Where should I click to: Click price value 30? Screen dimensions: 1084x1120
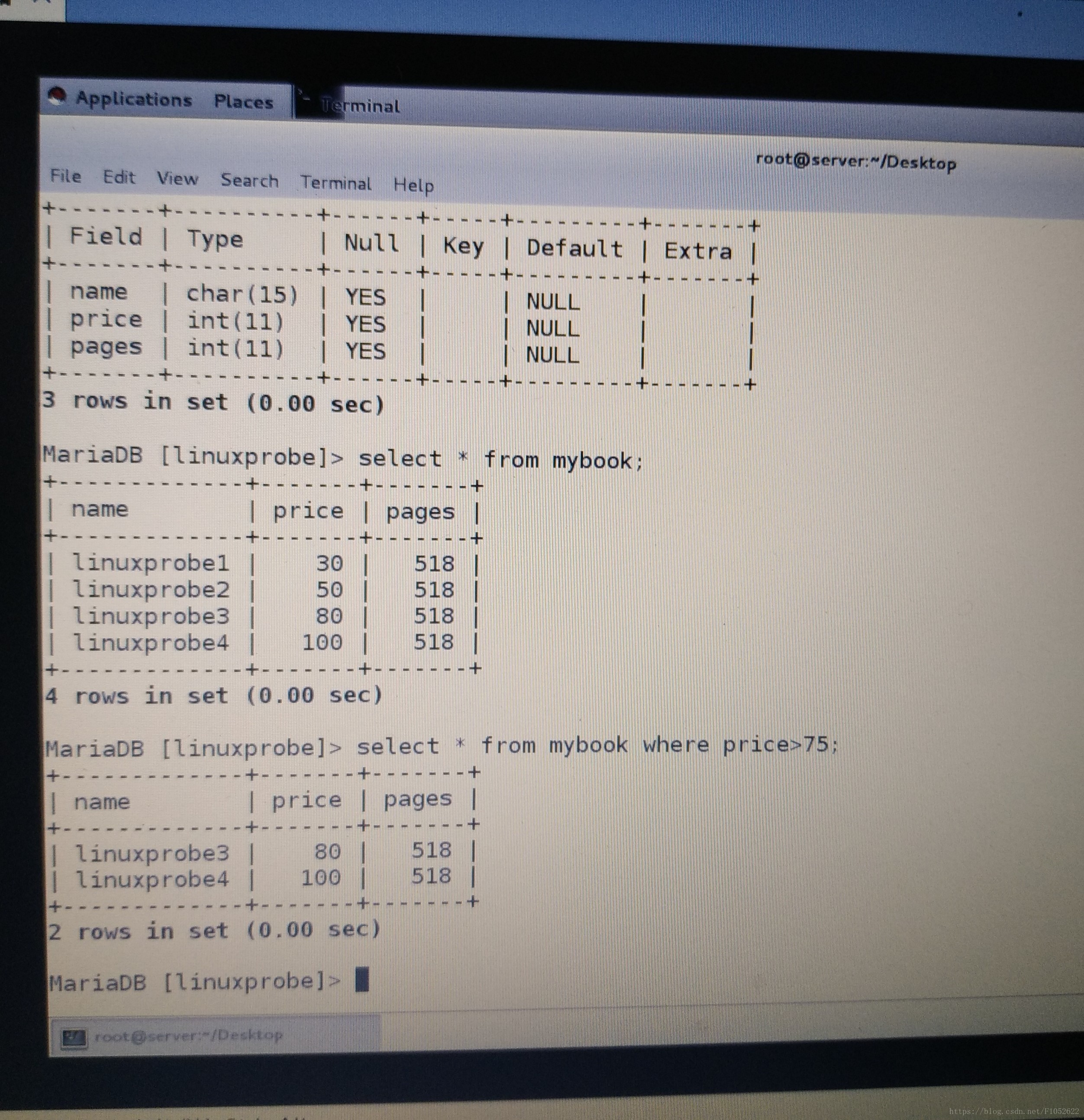coord(330,563)
